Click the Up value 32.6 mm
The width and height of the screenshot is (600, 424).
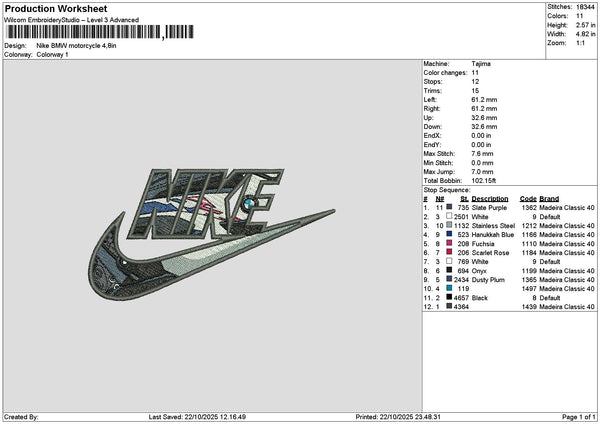pyautogui.click(x=484, y=117)
